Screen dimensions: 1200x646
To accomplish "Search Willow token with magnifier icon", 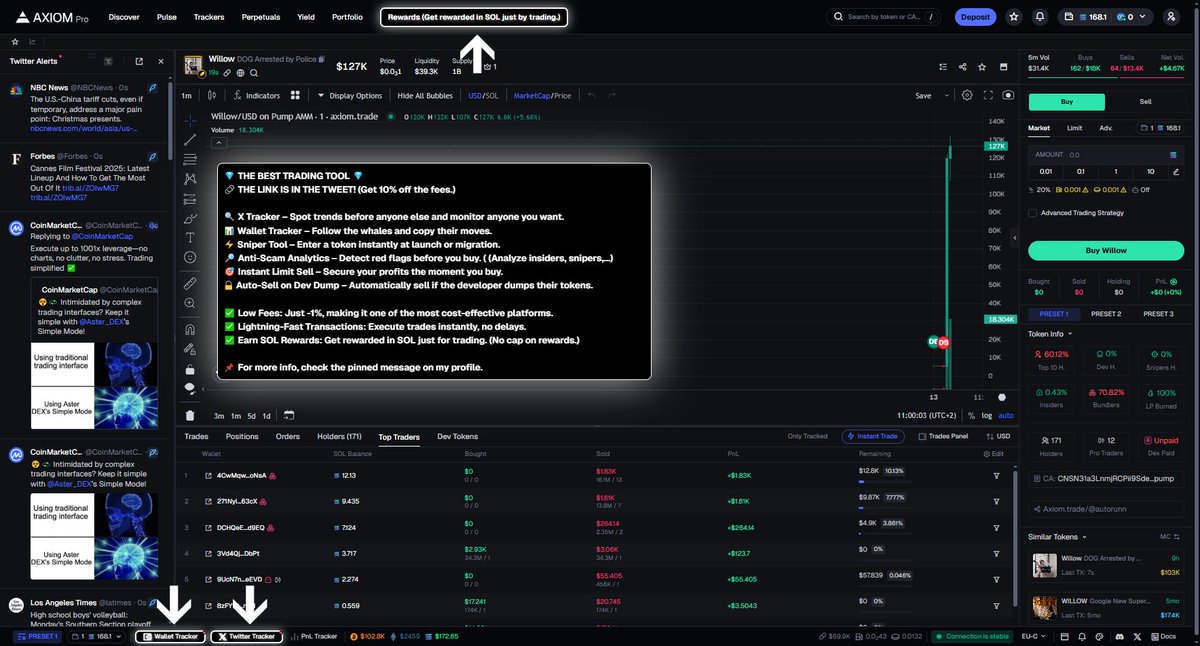I will (x=254, y=73).
